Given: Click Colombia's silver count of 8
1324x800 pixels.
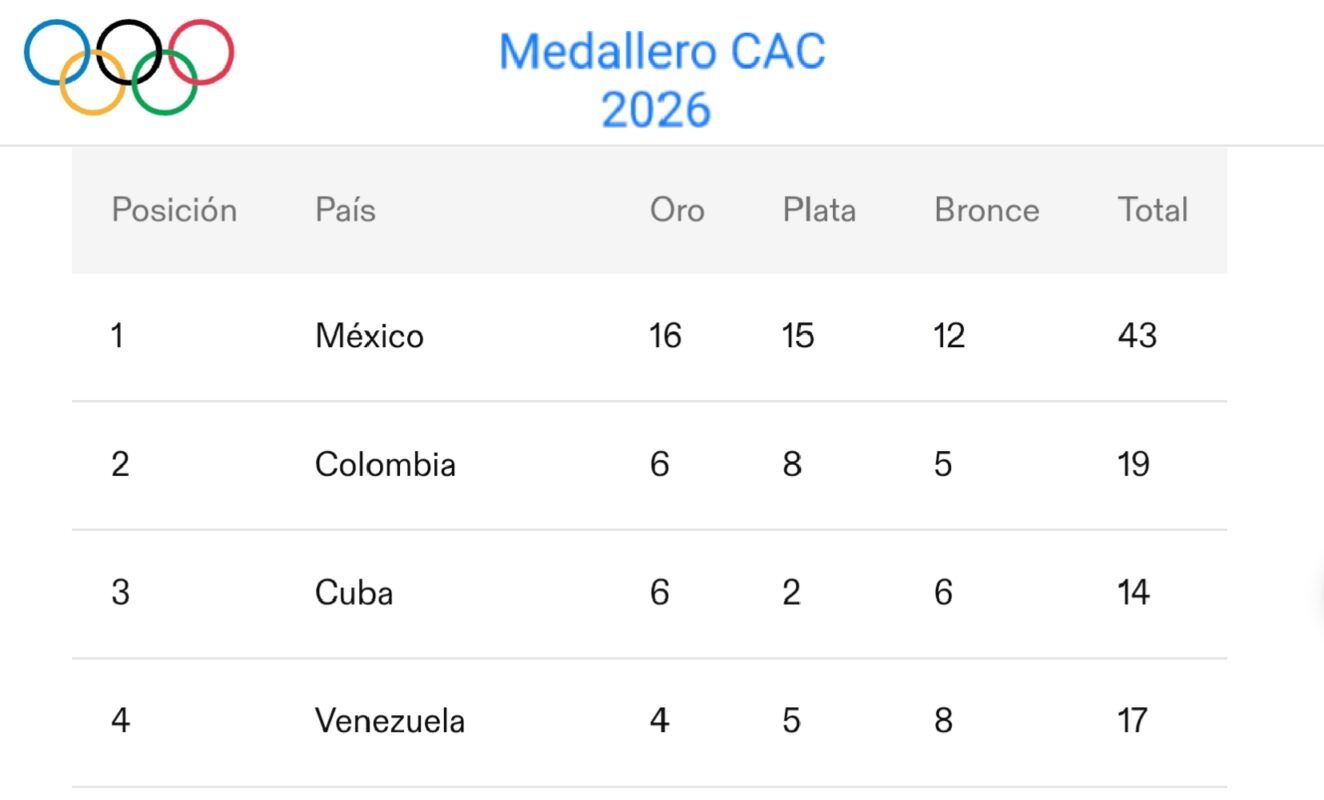Looking at the screenshot, I should coord(792,465).
